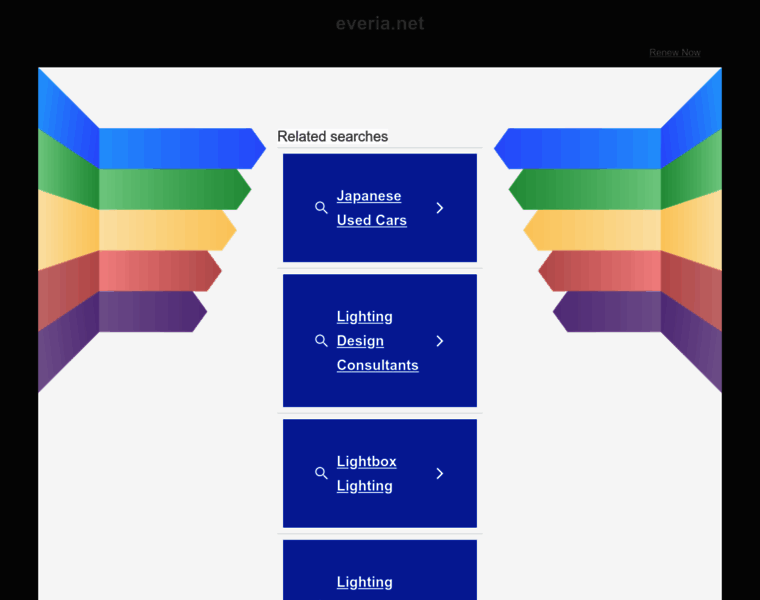
Task: Click the green ribbon on the left side
Action: pyautogui.click(x=172, y=189)
